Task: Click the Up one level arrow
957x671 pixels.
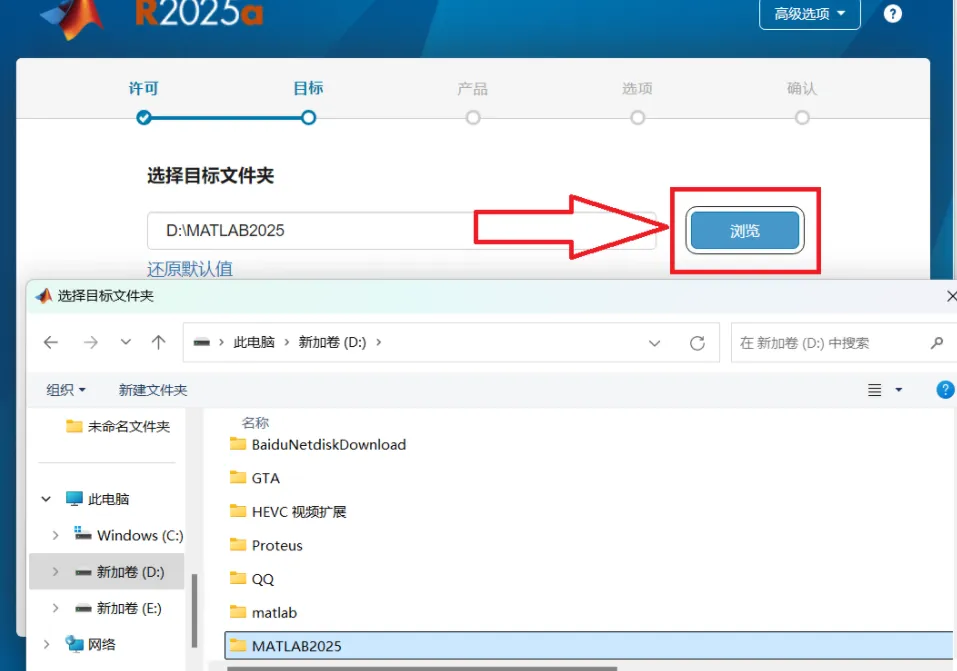Action: (x=159, y=343)
